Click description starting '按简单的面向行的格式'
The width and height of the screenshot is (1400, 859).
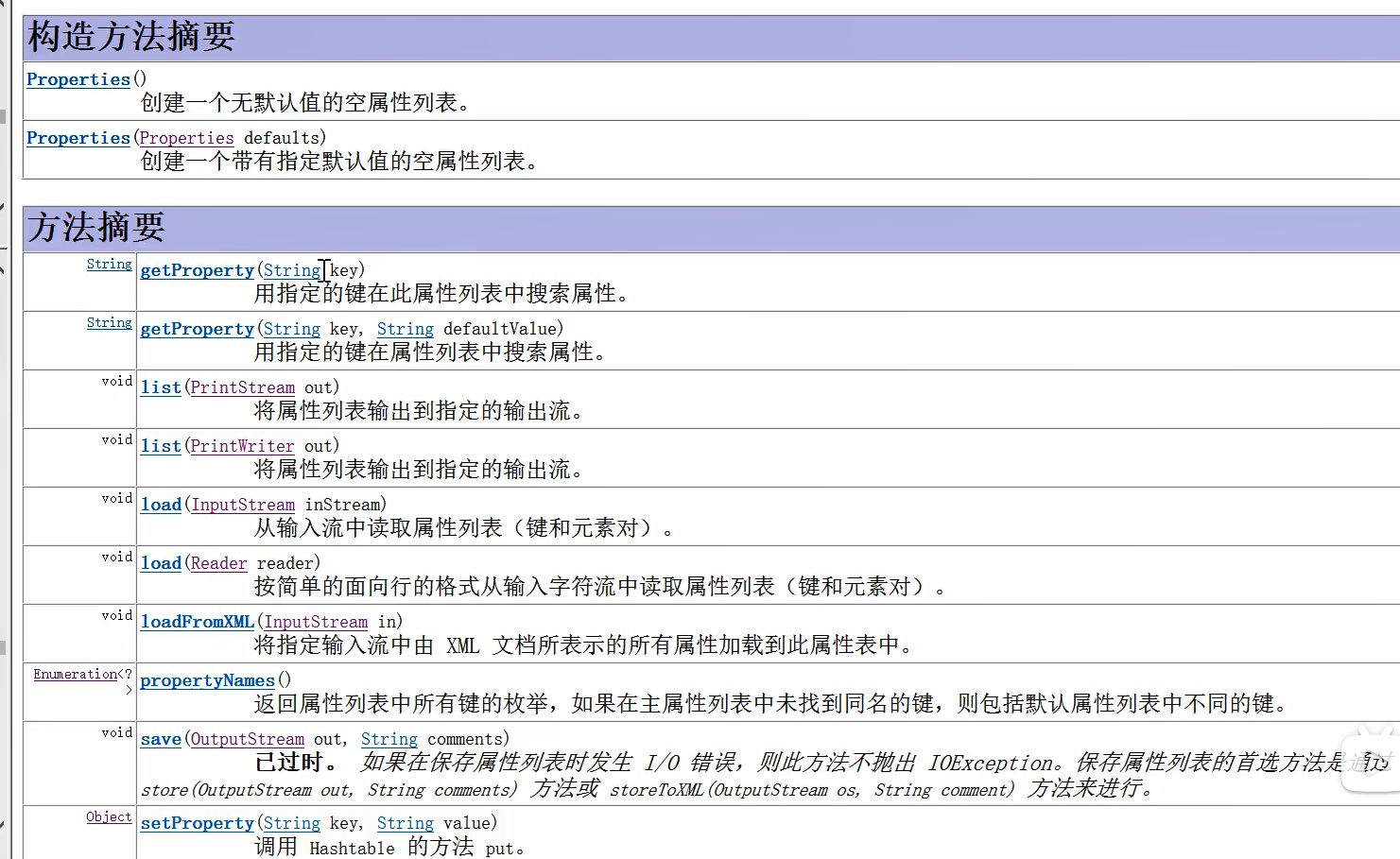(601, 587)
